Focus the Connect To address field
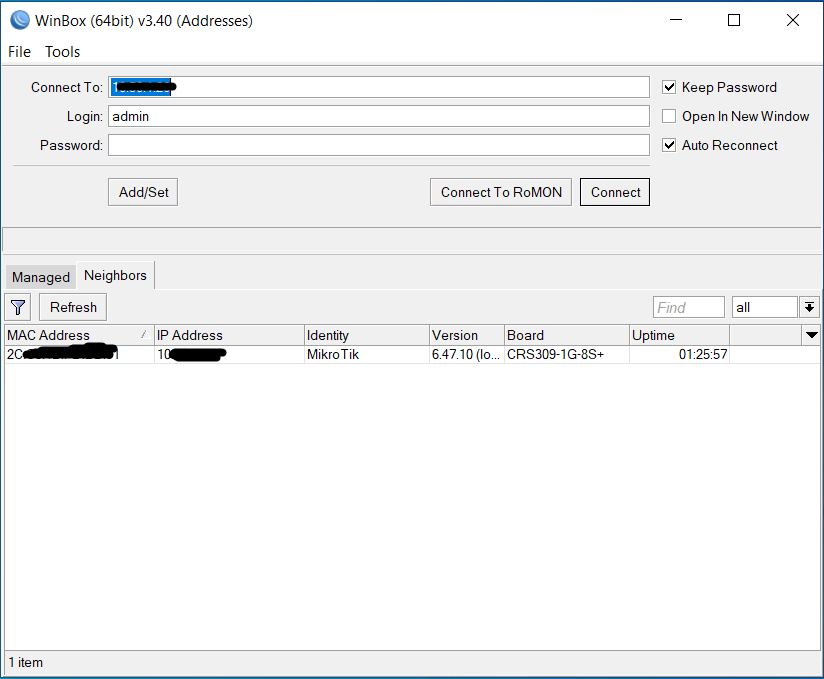824x679 pixels. click(379, 87)
